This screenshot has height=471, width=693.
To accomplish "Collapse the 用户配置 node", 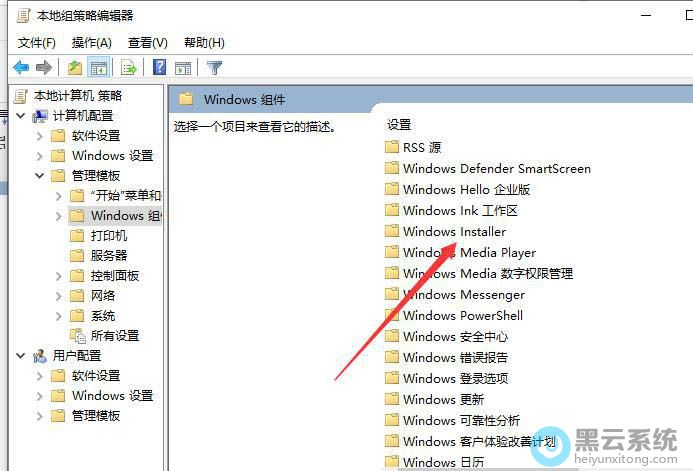I will [x=20, y=355].
